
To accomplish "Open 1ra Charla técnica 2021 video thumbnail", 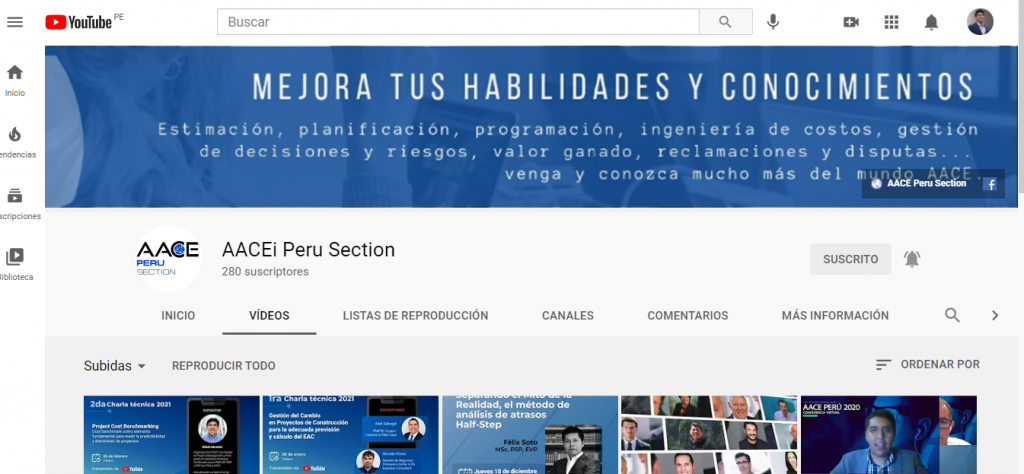I will (350, 435).
